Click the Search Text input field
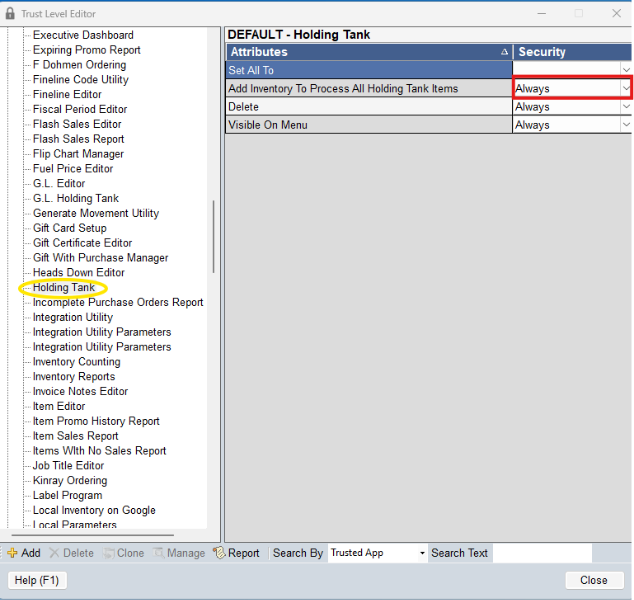The height and width of the screenshot is (600, 634). (x=541, y=553)
